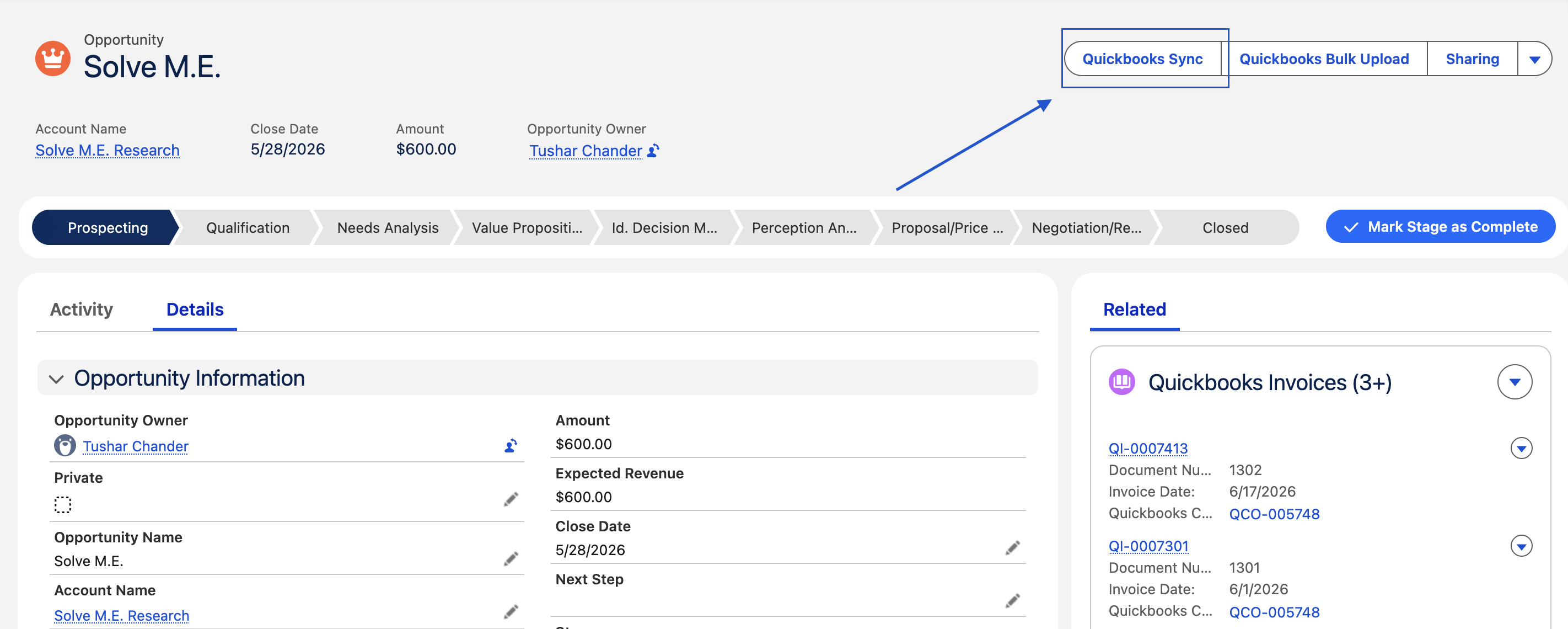This screenshot has height=629, width=1568.
Task: Open more actions dropdown next to Sharing
Action: click(1534, 59)
